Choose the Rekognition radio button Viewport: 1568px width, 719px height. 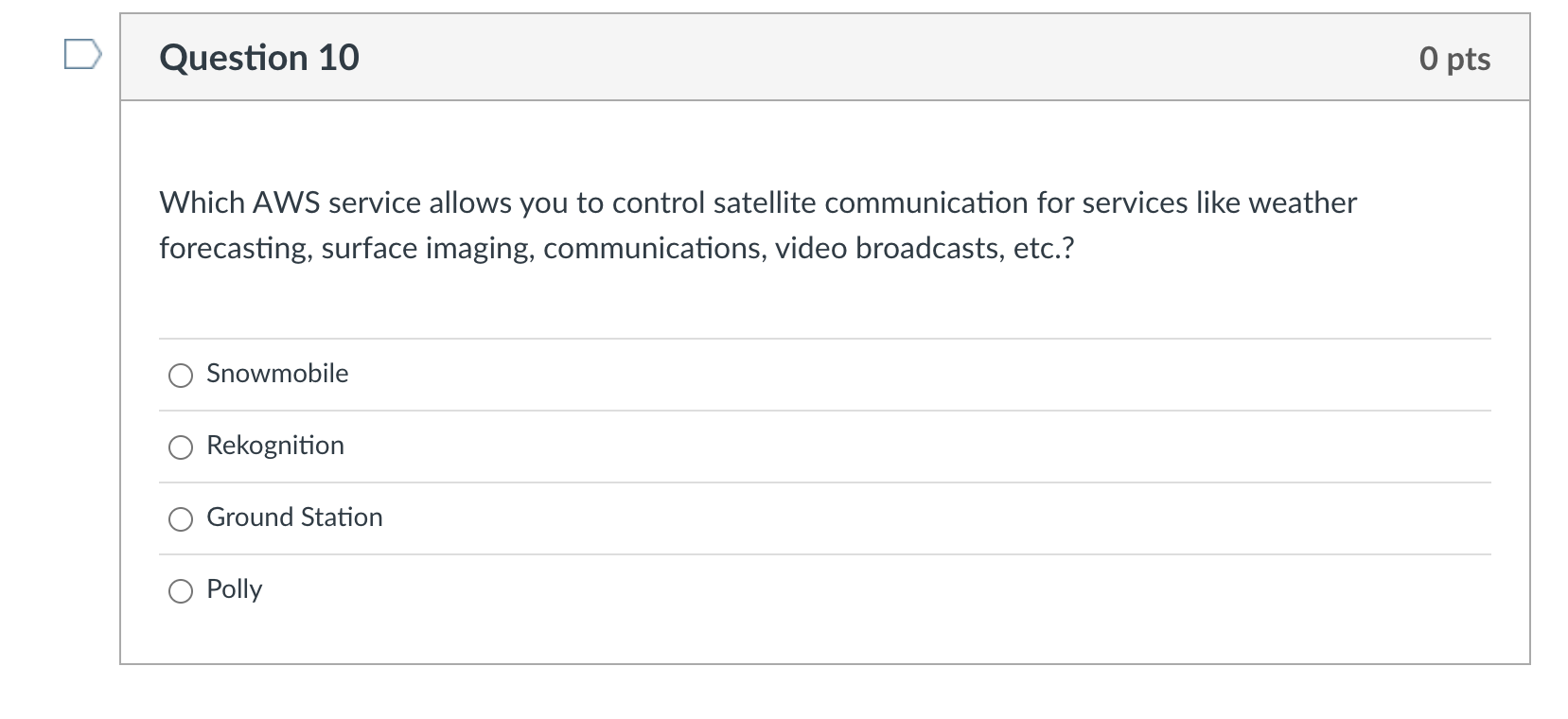[x=181, y=447]
